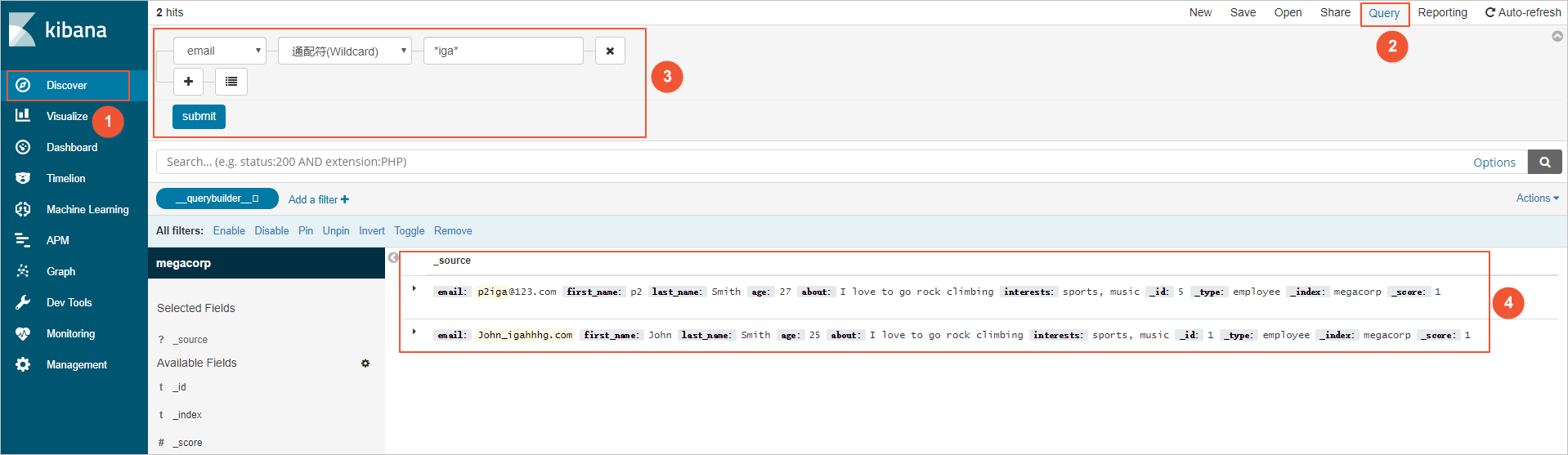Click the submit button
The image size is (1568, 455).
199,116
